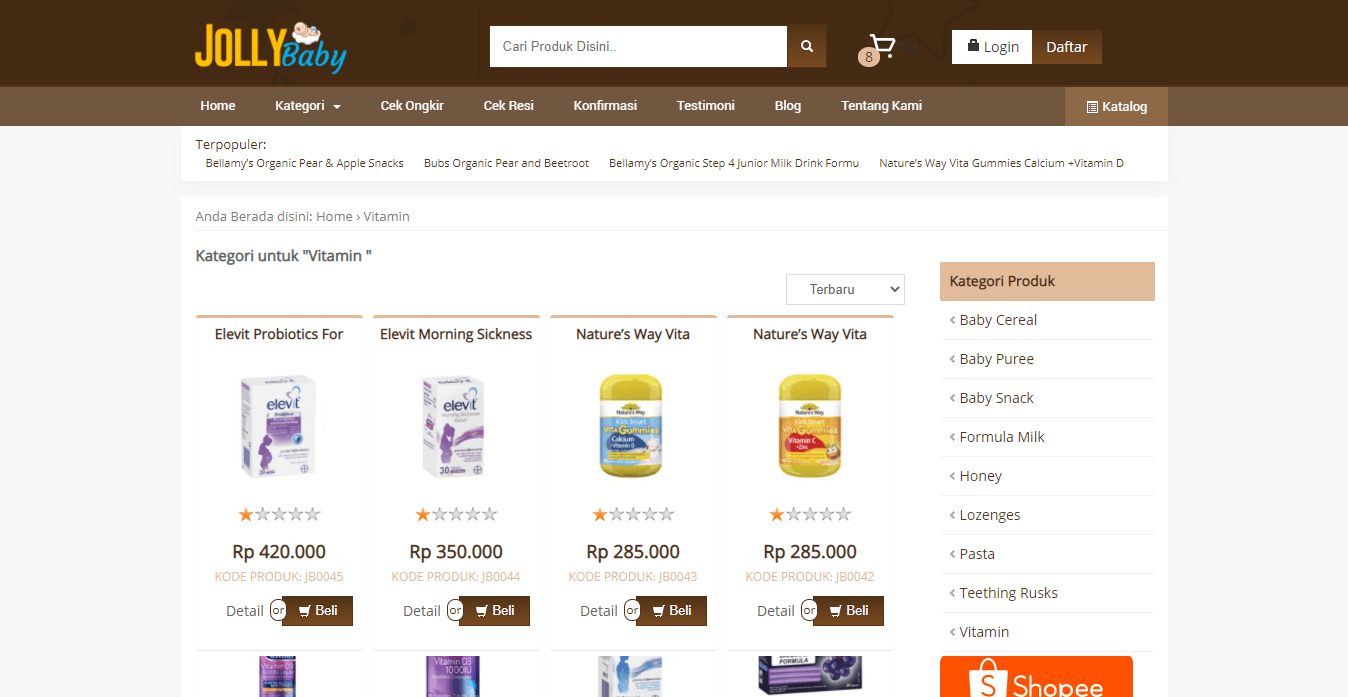
Task: Open the shopping cart icon
Action: point(881,46)
